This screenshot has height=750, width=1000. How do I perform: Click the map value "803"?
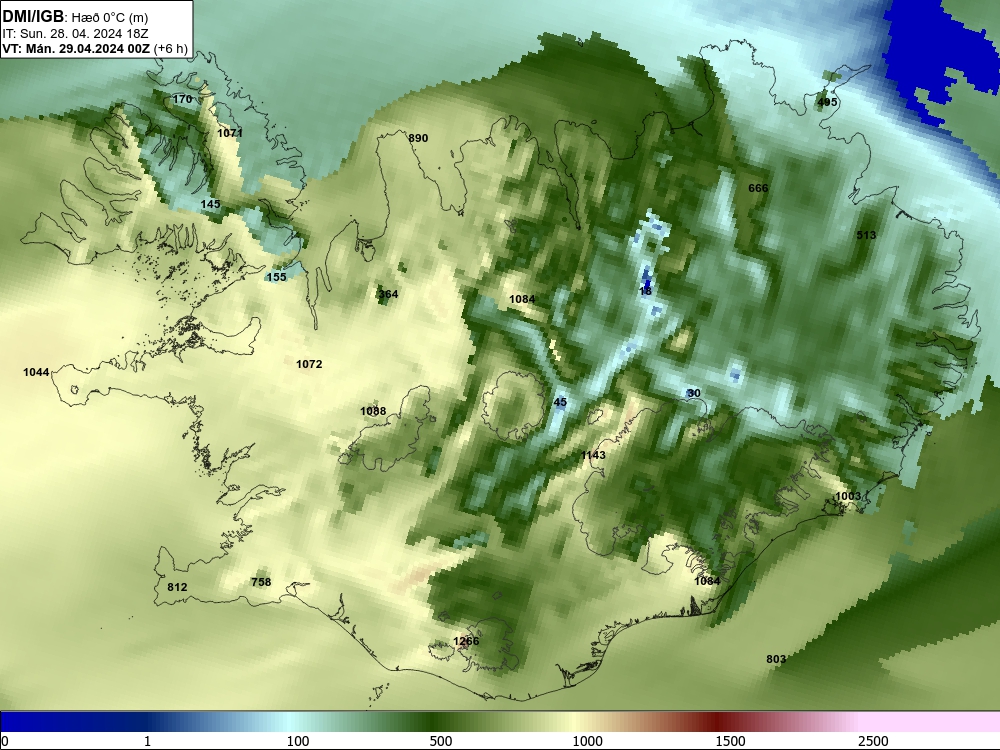pyautogui.click(x=776, y=659)
